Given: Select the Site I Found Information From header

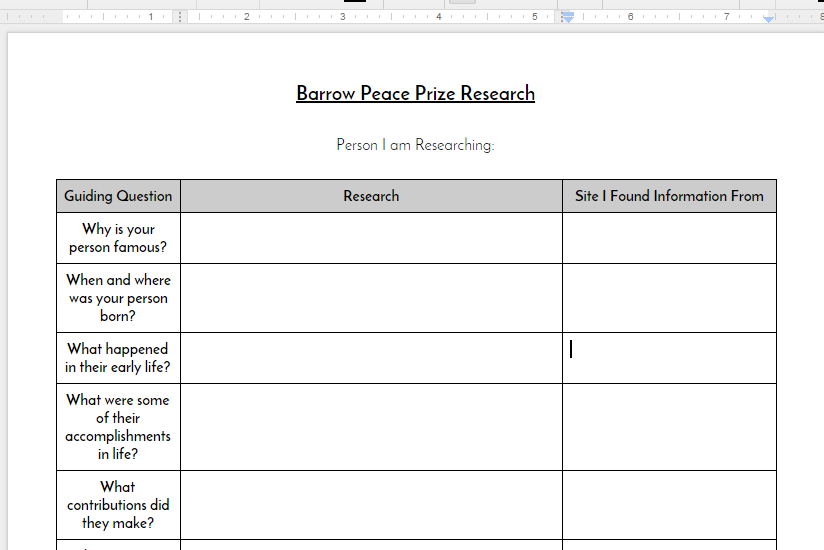Looking at the screenshot, I should [x=669, y=196].
